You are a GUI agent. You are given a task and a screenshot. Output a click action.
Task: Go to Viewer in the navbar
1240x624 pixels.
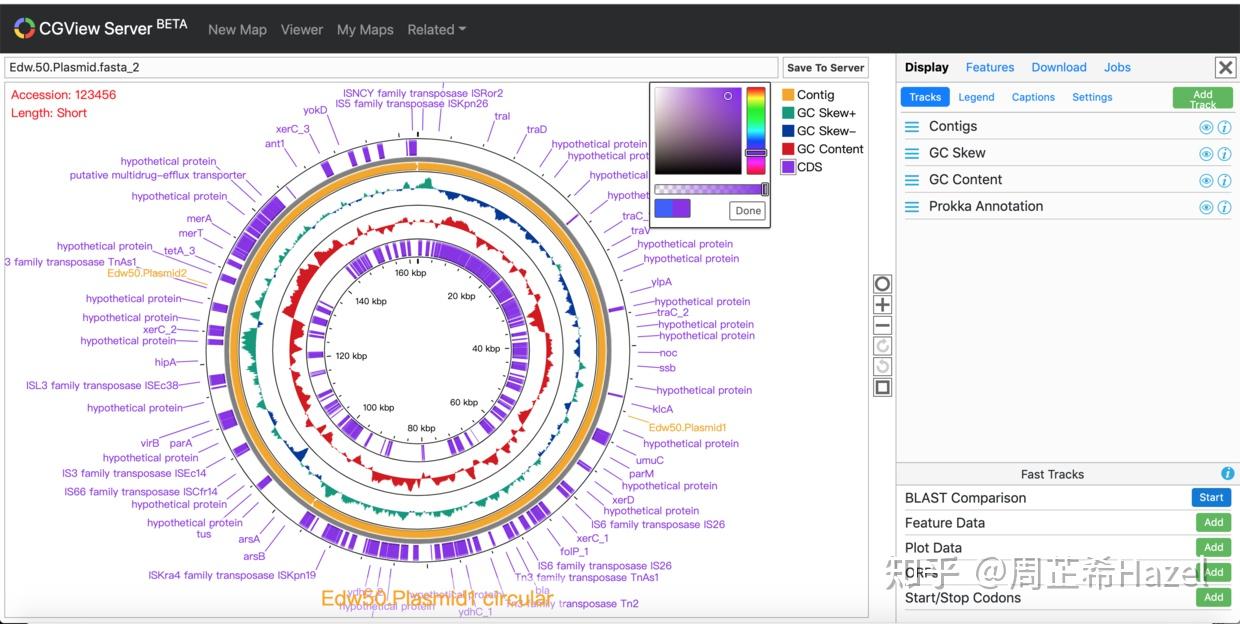click(302, 30)
